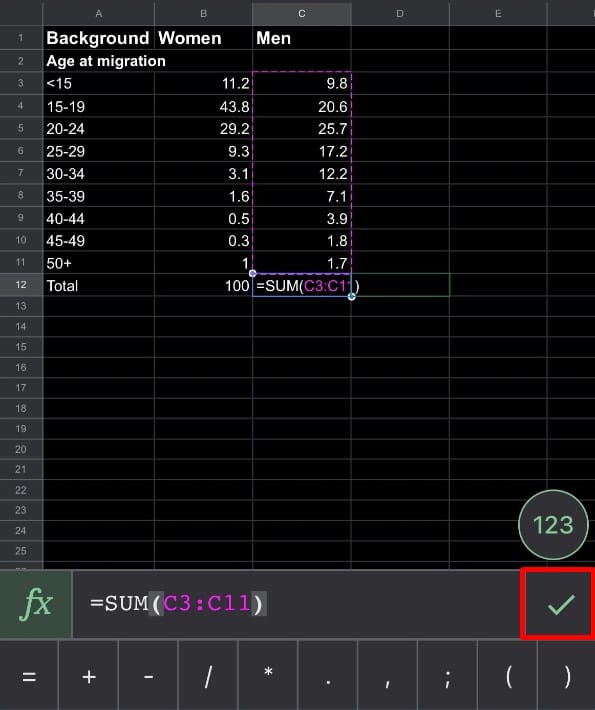This screenshot has height=710, width=595.
Task: Tap the =SUM(C3:C11) cell being edited
Action: coord(302,285)
